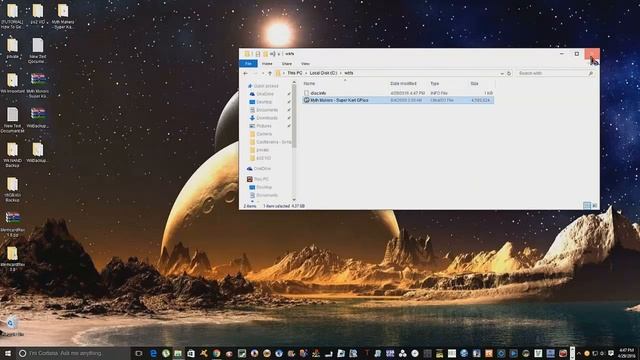Select Wii NAND Backup folder on desktop
This screenshot has height=360, width=640.
[12, 155]
